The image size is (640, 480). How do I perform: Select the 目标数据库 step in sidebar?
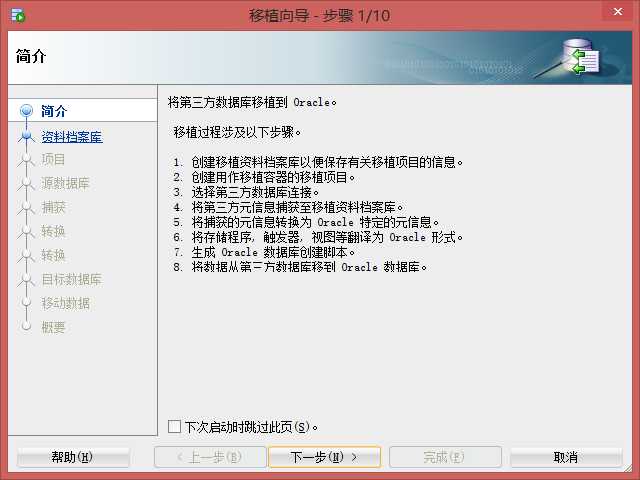[71, 279]
